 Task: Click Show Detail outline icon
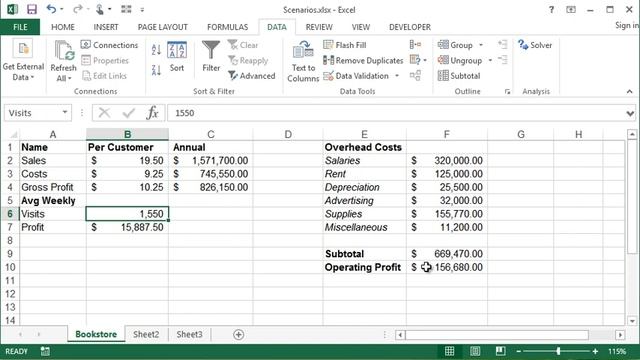(502, 44)
